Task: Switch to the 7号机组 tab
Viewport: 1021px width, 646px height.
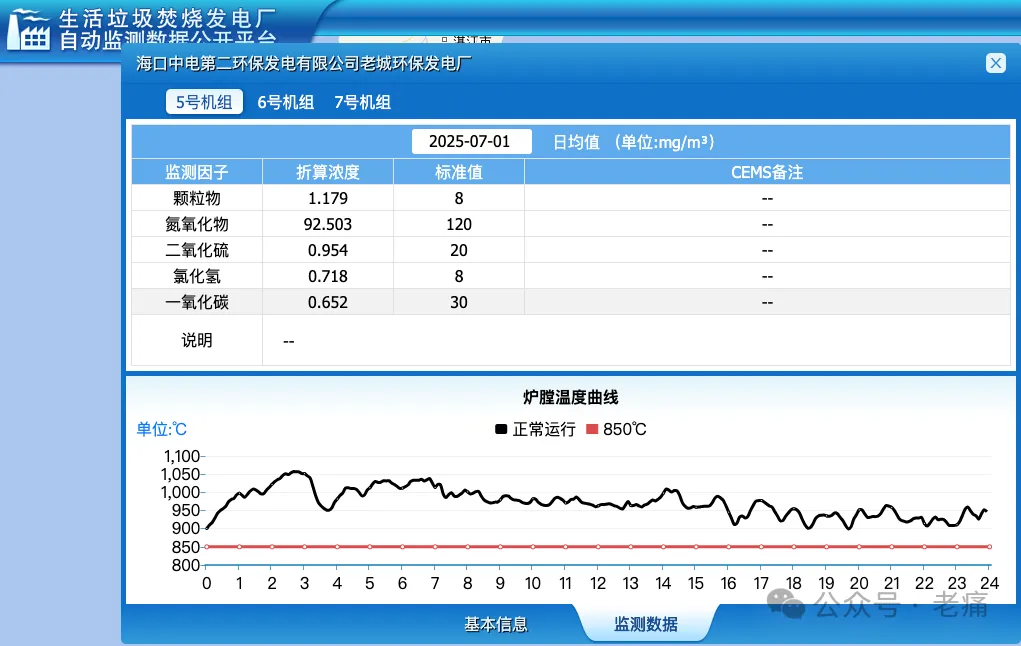Action: 363,102
